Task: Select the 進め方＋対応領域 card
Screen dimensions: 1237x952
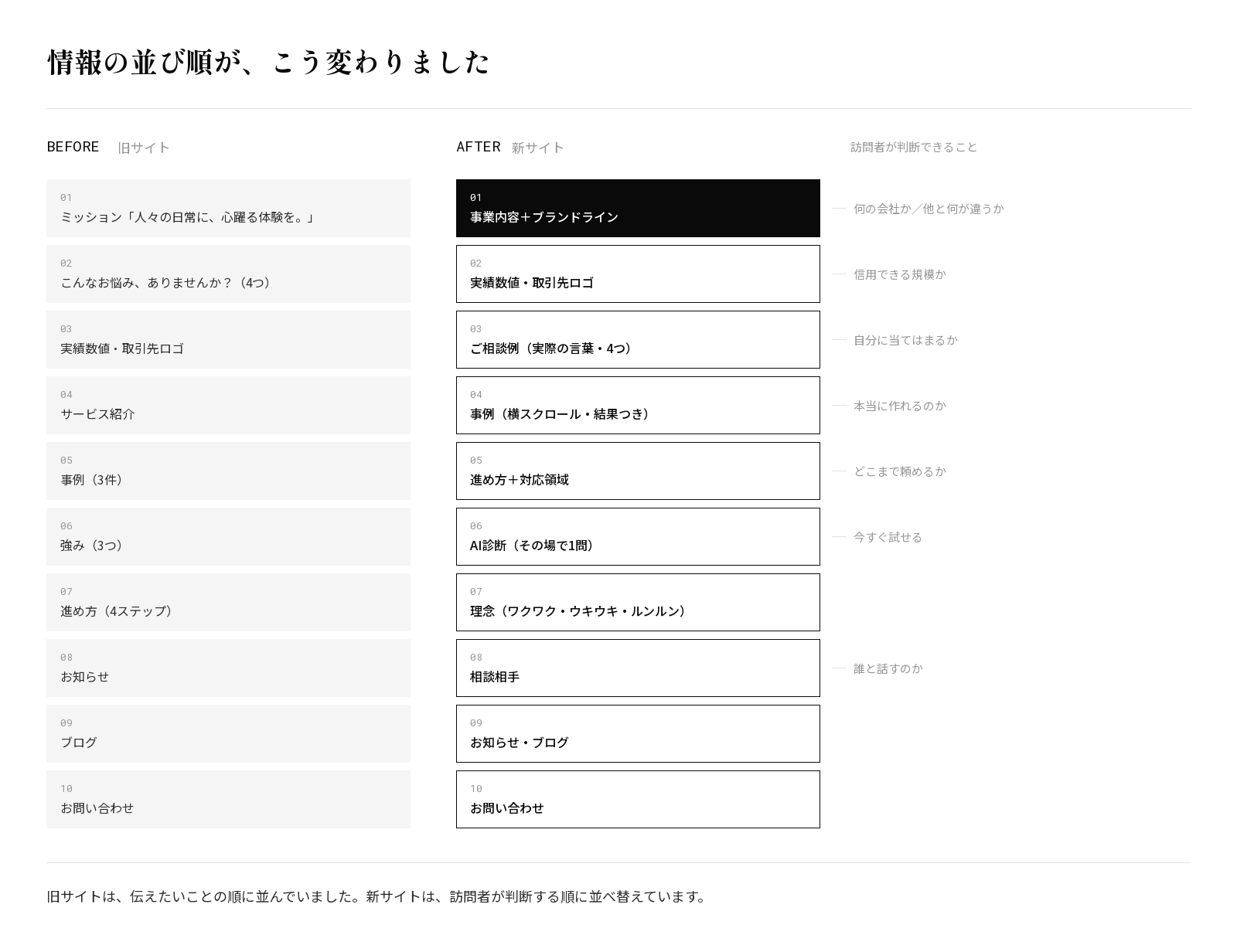Action: [638, 471]
